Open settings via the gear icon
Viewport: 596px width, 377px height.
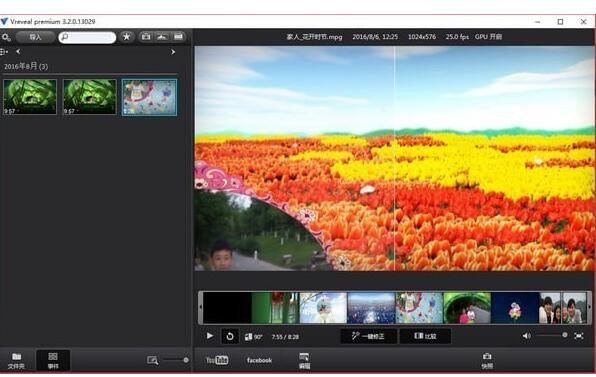coord(6,37)
